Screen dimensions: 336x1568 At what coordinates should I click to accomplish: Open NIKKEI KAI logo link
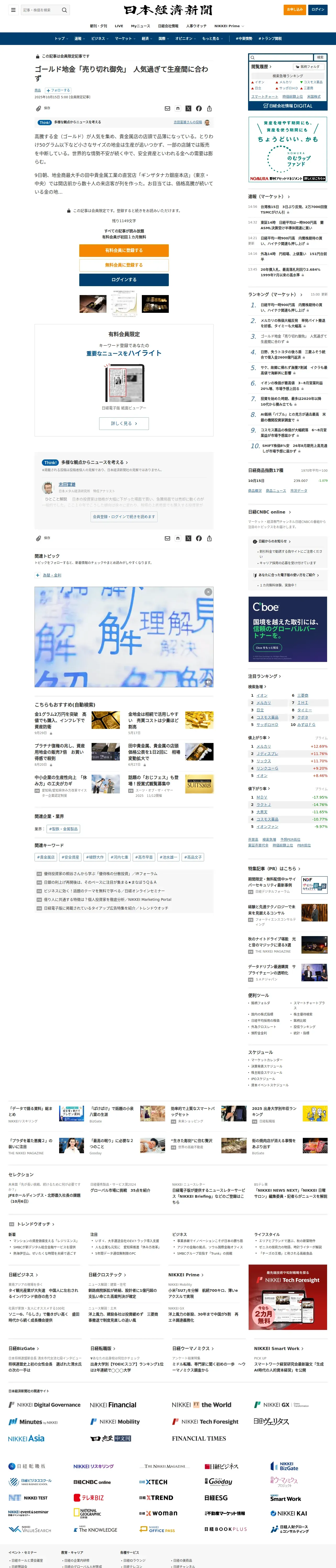click(289, 1513)
